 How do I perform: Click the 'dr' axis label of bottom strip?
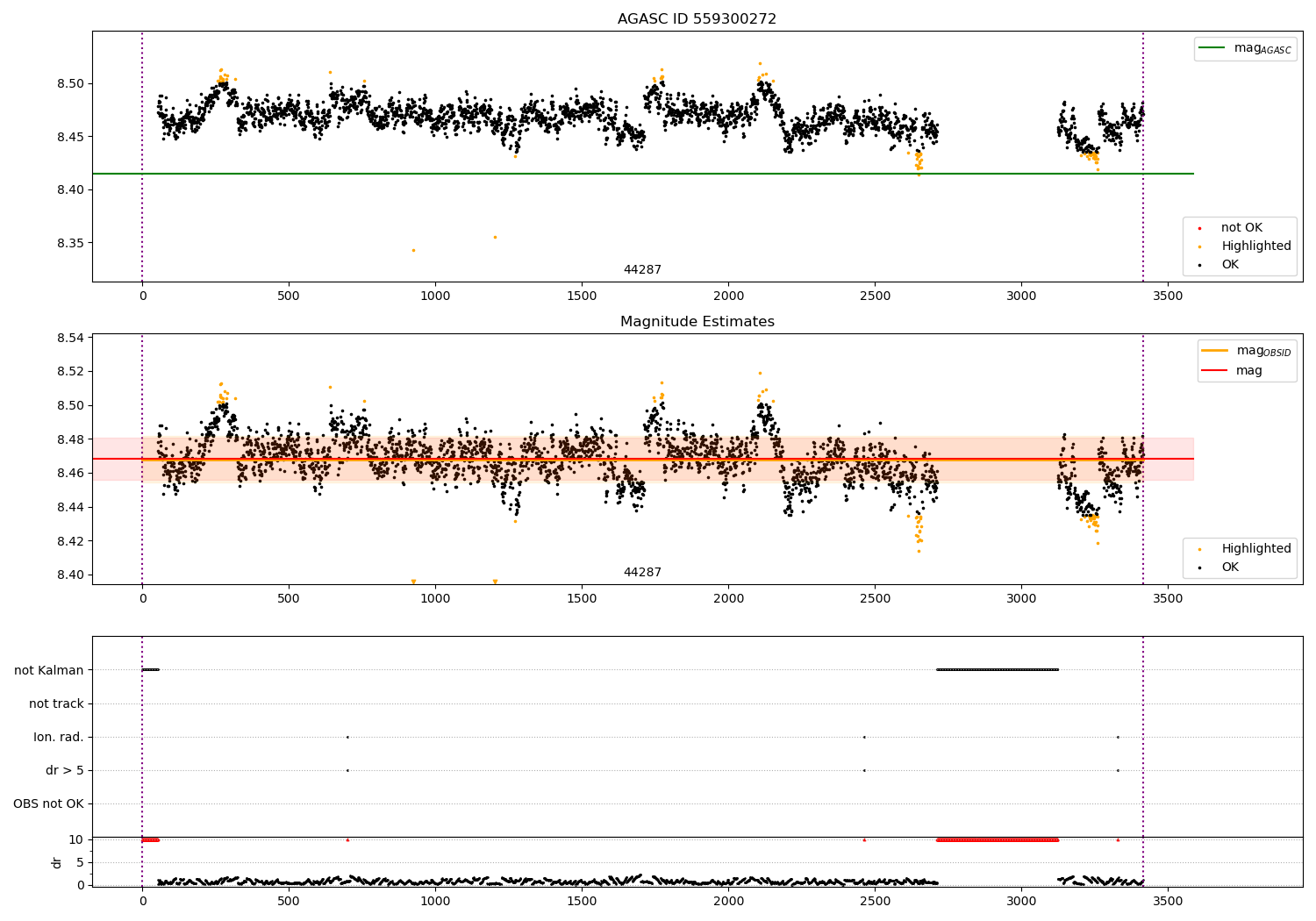click(x=57, y=862)
